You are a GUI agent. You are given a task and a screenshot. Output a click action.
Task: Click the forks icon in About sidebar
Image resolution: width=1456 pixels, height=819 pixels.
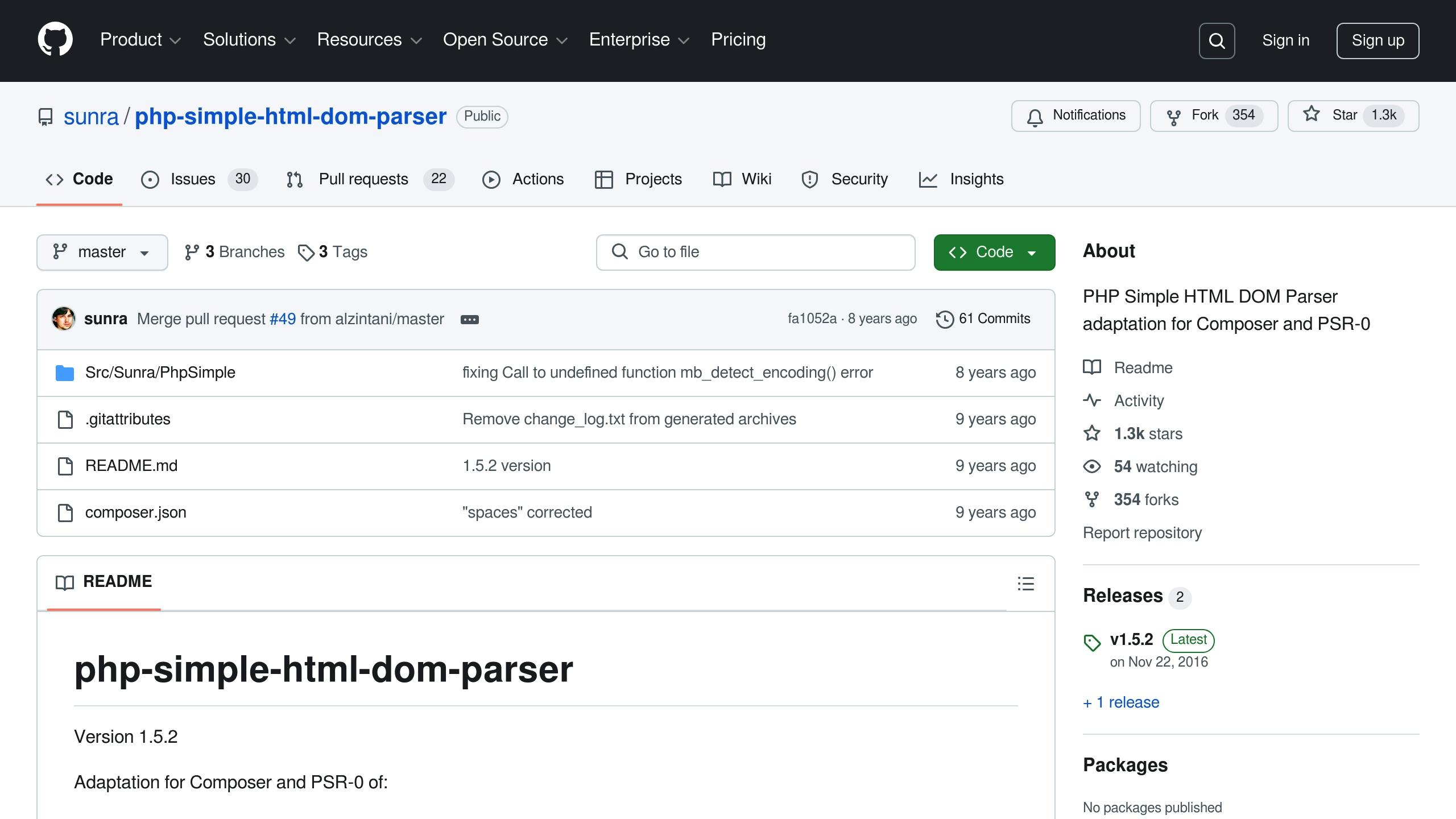point(1092,499)
